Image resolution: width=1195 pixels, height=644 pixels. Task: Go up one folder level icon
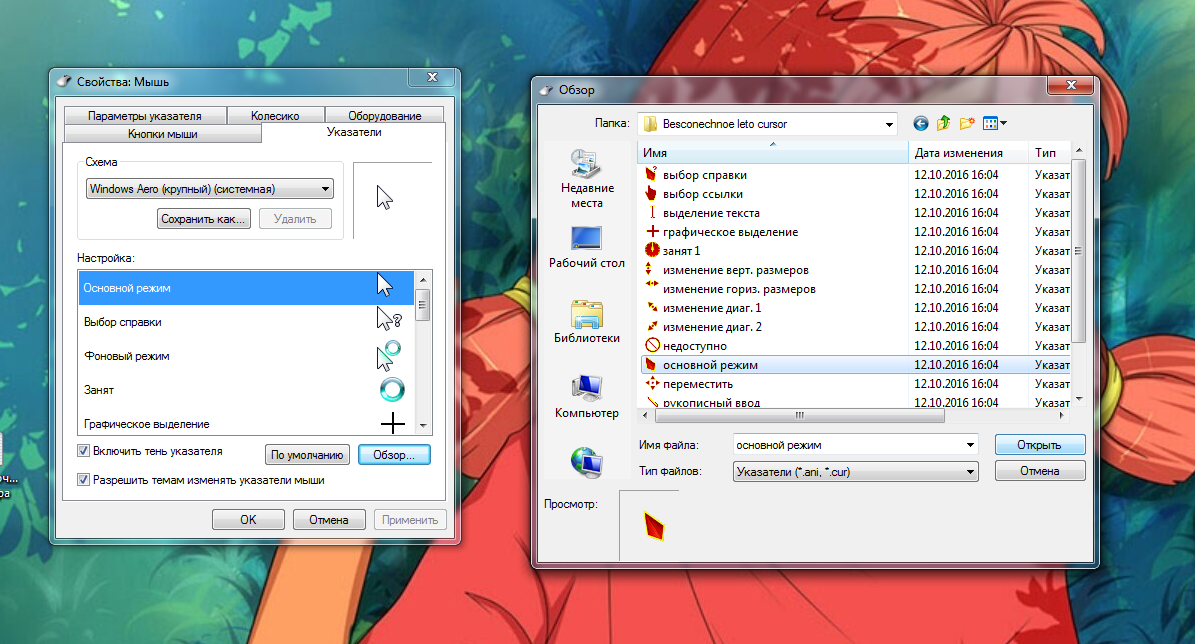pyautogui.click(x=944, y=123)
